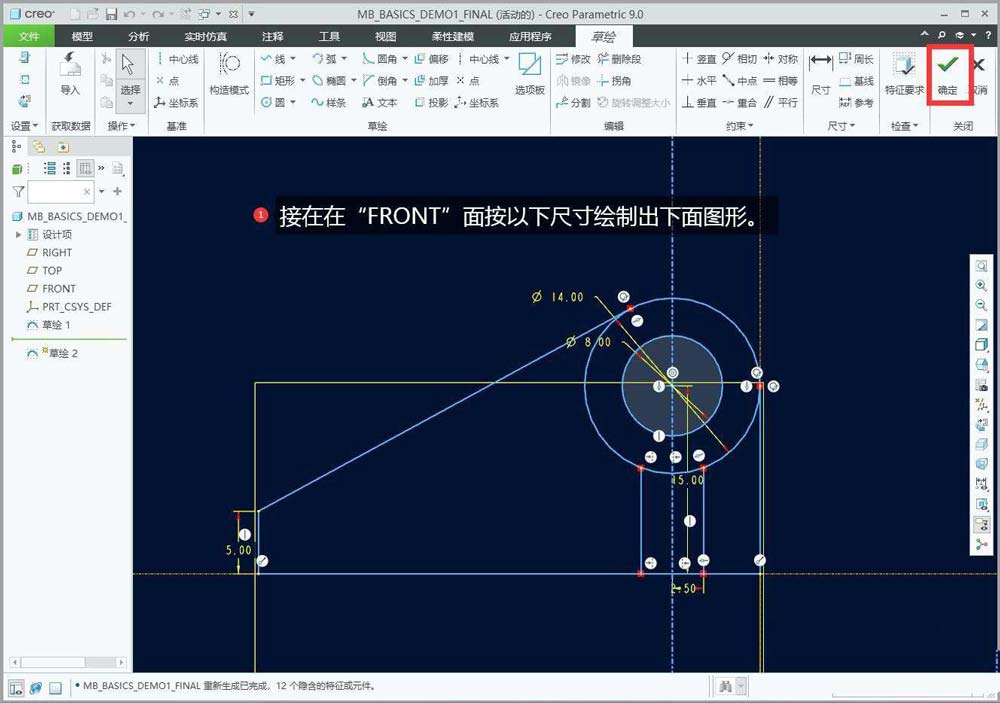Open the 线 tool dropdown arrow
The width and height of the screenshot is (1000, 703).
293,59
